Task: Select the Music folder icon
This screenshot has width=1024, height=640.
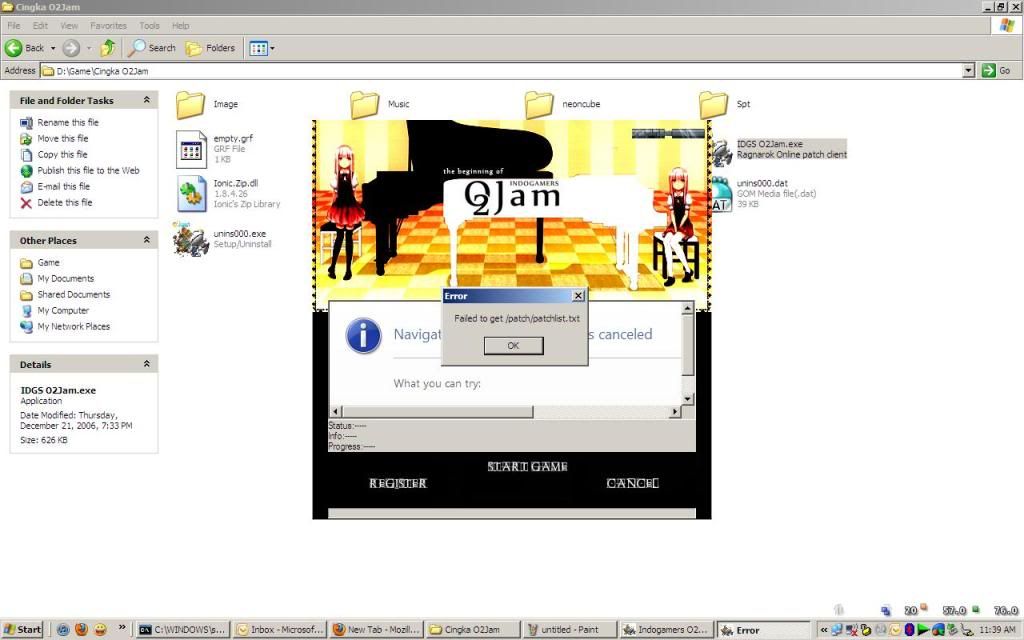Action: [364, 104]
